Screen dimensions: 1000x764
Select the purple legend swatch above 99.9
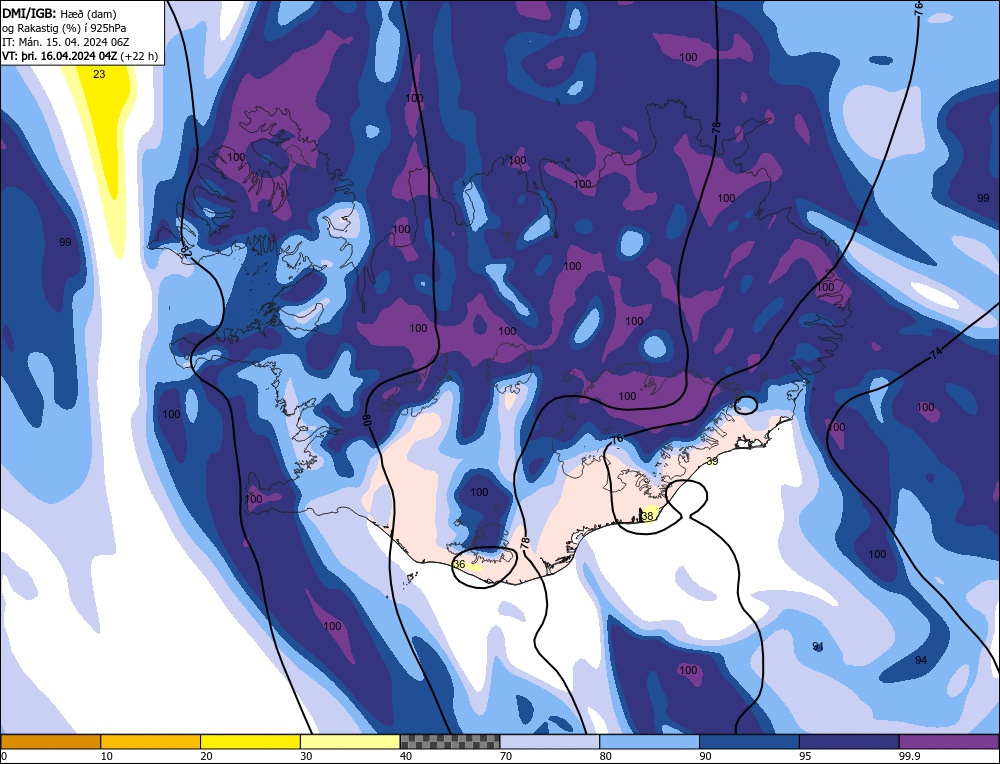coord(949,741)
